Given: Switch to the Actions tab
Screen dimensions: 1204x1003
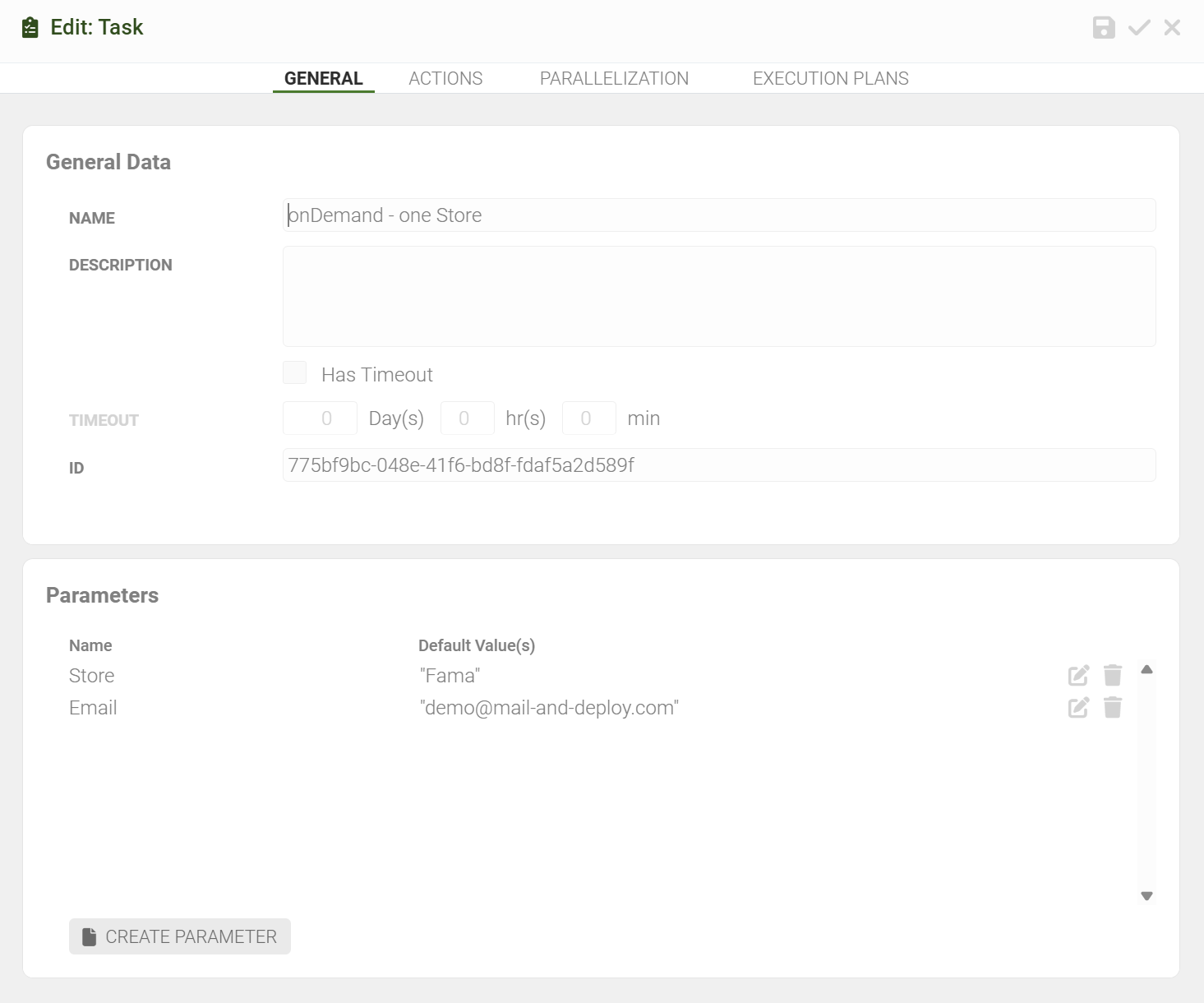Looking at the screenshot, I should 445,79.
